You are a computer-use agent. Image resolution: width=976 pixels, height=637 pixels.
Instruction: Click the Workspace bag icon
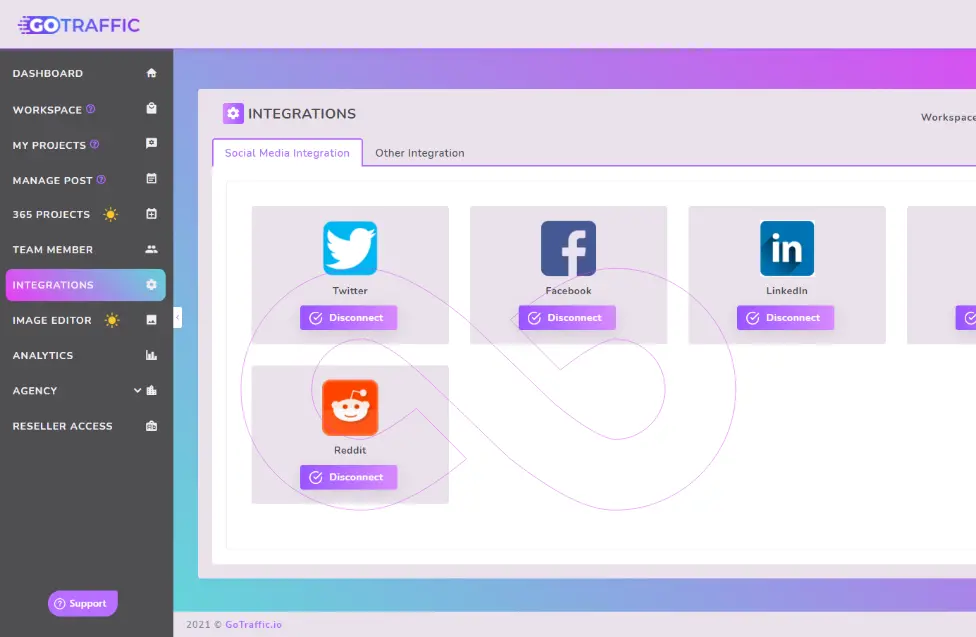(151, 108)
